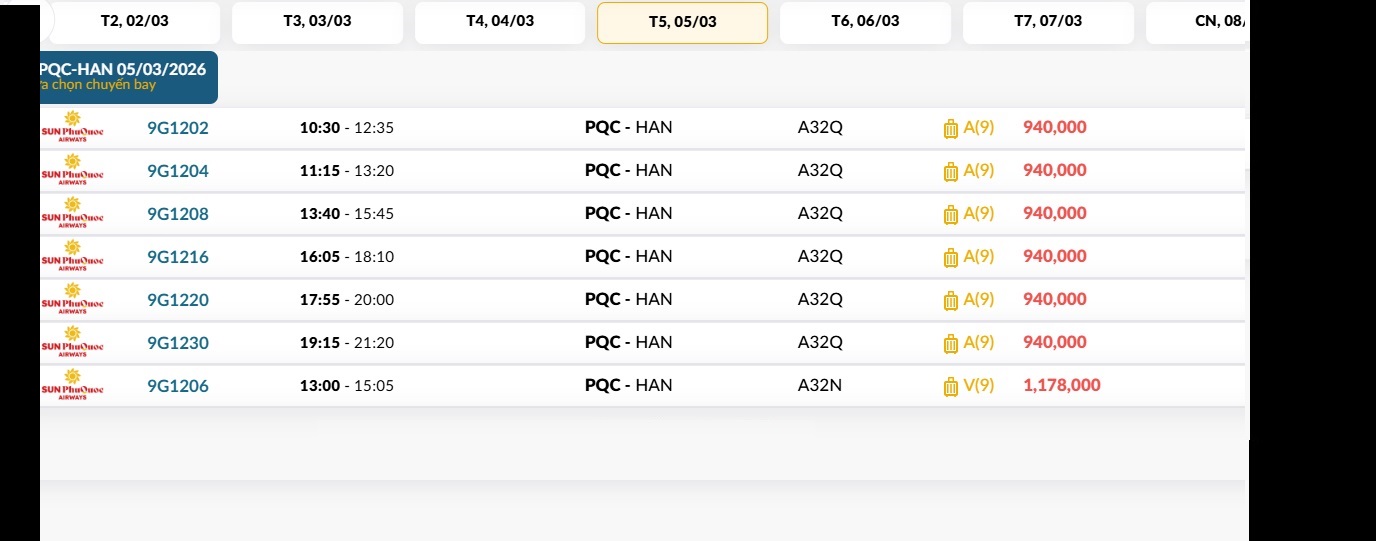Select the T3, 03/03 date tab
The width and height of the screenshot is (1376, 541).
[317, 22]
